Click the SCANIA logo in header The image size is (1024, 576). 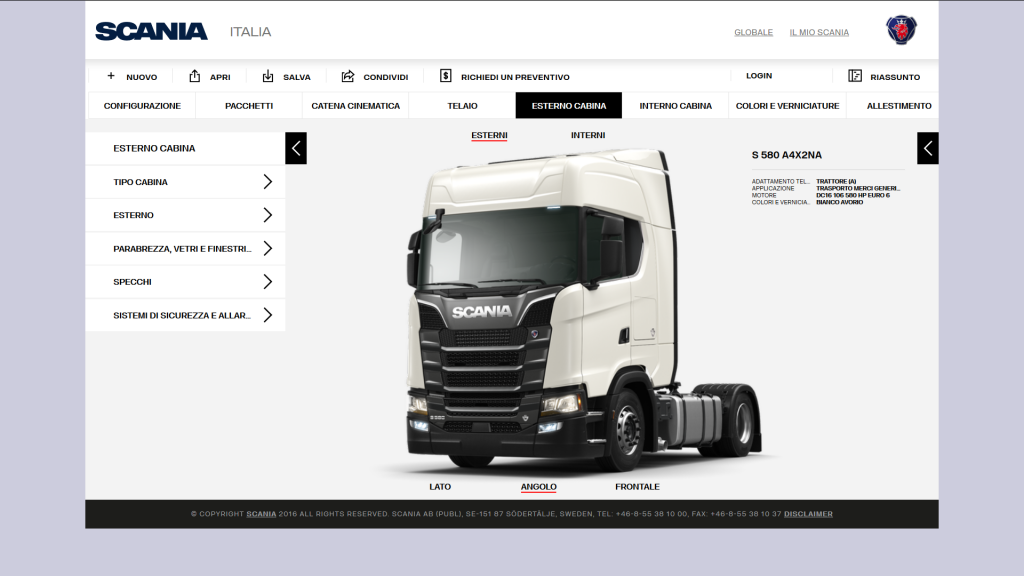152,31
